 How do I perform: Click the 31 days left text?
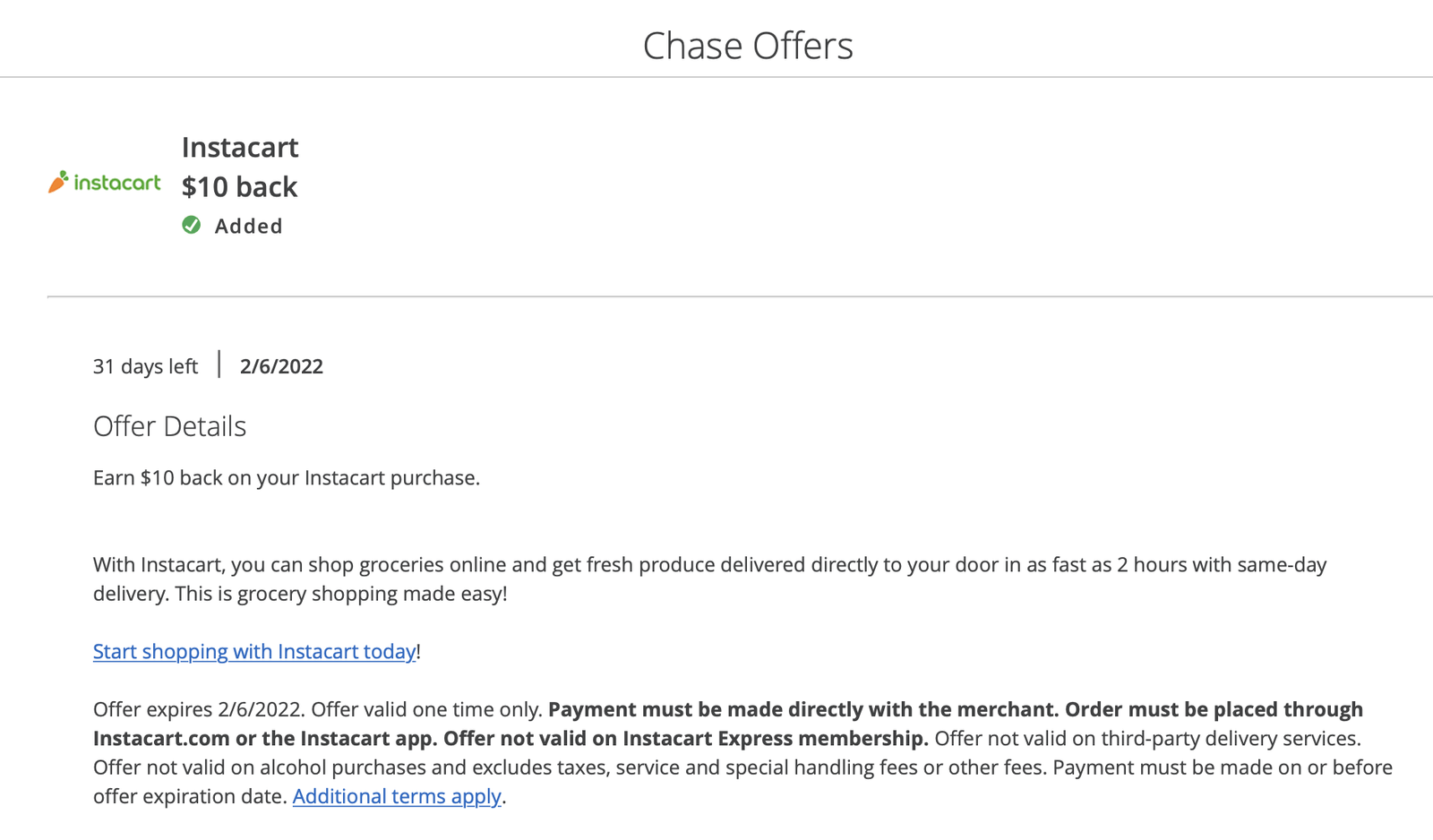(x=145, y=366)
